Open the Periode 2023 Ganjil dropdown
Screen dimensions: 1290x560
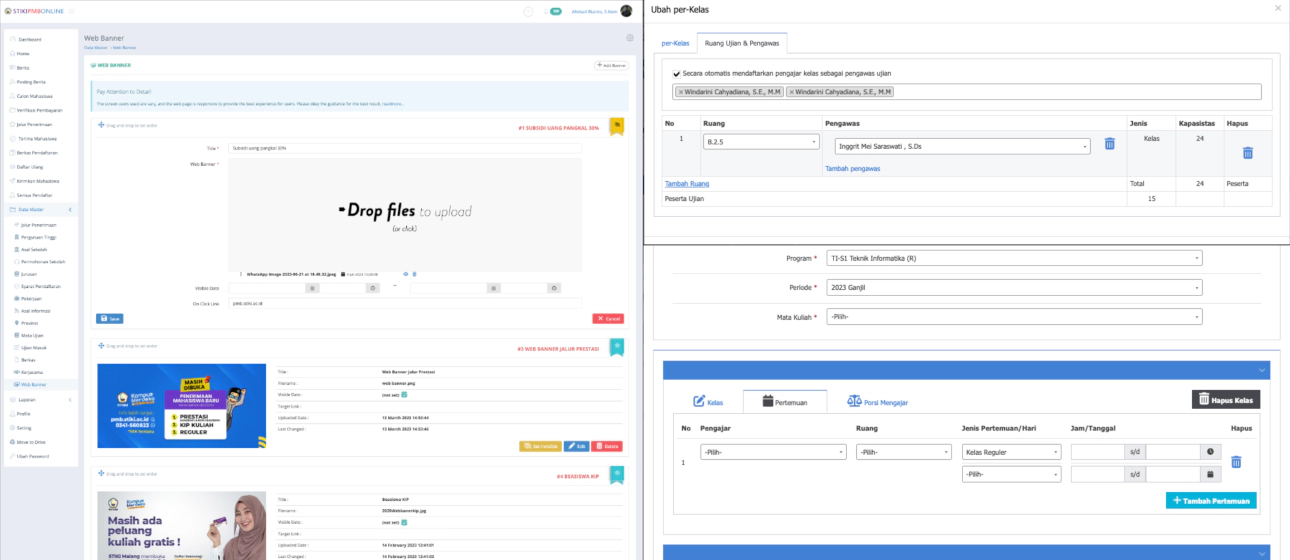click(x=1014, y=288)
